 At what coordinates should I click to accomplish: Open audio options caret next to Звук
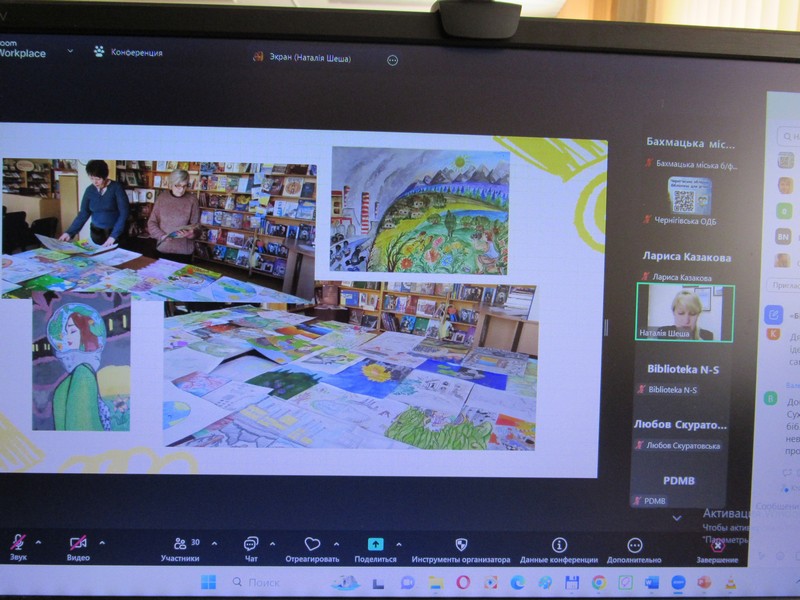39,542
